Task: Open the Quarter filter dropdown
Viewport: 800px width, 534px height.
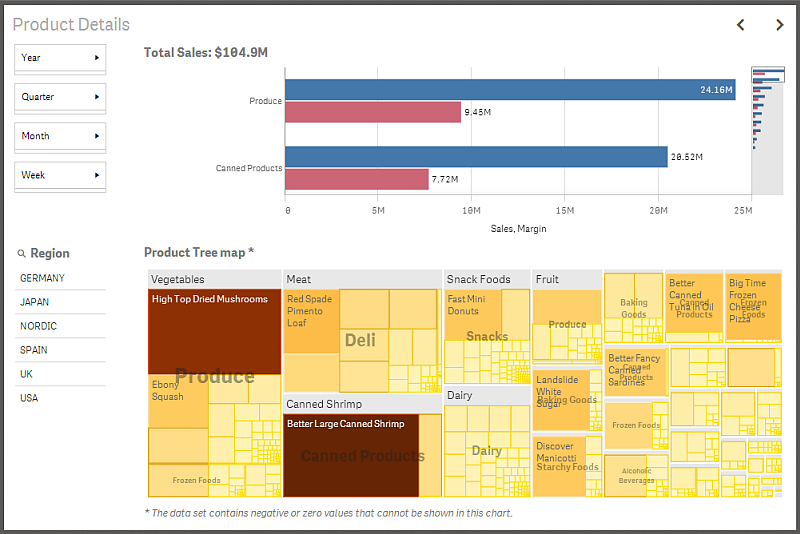Action: (60, 97)
